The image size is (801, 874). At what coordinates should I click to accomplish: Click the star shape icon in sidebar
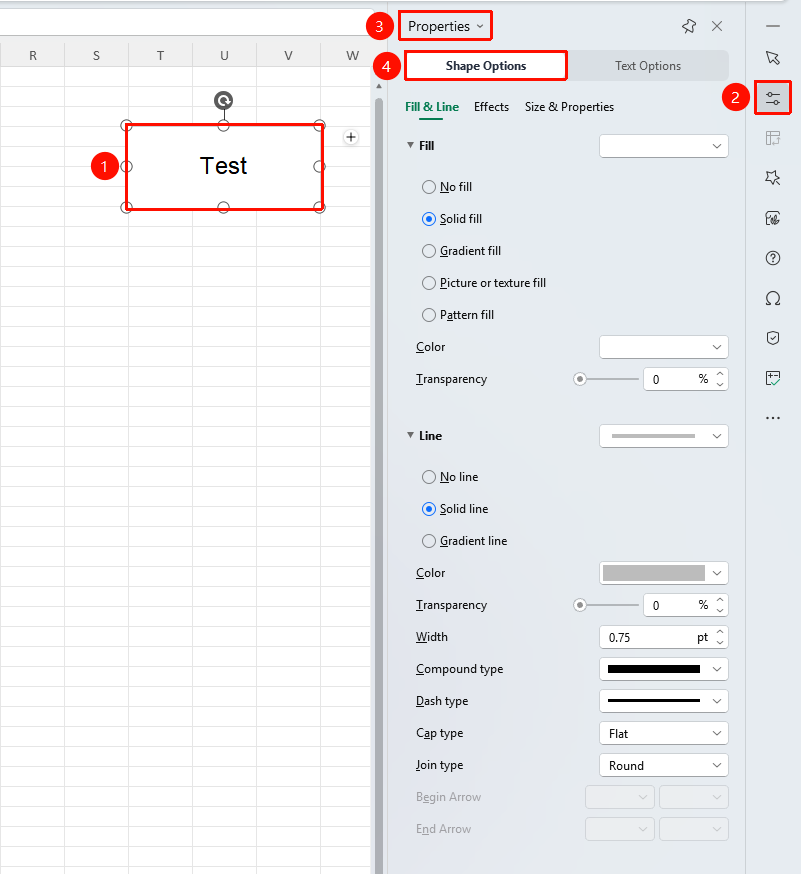pyautogui.click(x=773, y=178)
